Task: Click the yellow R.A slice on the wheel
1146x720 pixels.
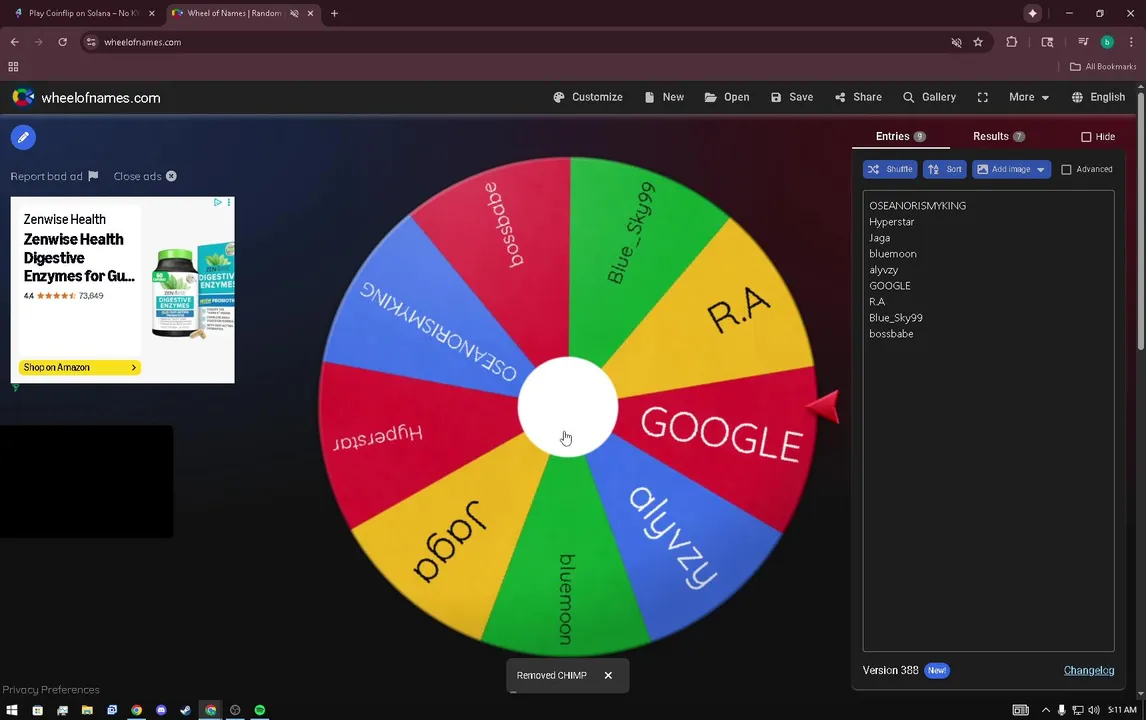Action: [x=738, y=311]
